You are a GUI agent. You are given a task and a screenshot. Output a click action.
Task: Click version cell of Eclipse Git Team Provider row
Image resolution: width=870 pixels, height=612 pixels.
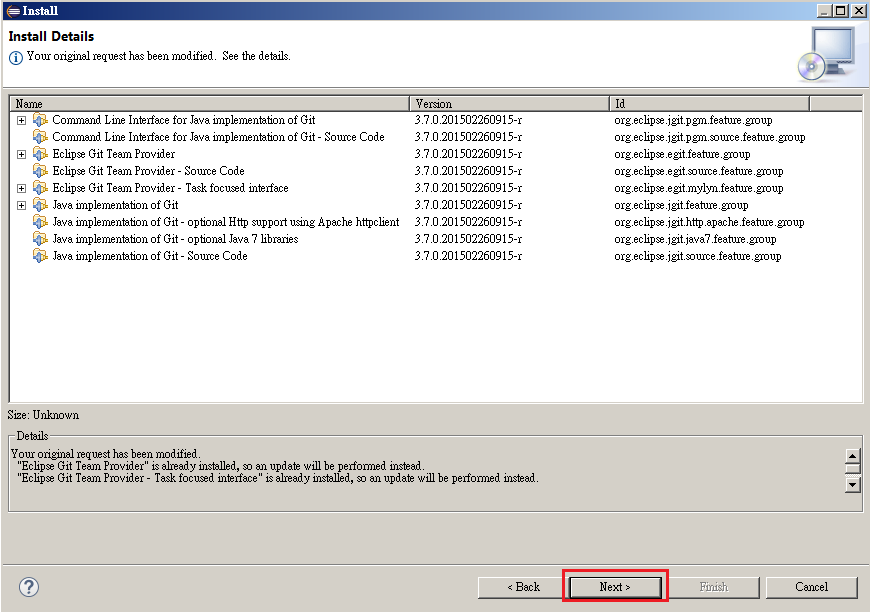[468, 154]
